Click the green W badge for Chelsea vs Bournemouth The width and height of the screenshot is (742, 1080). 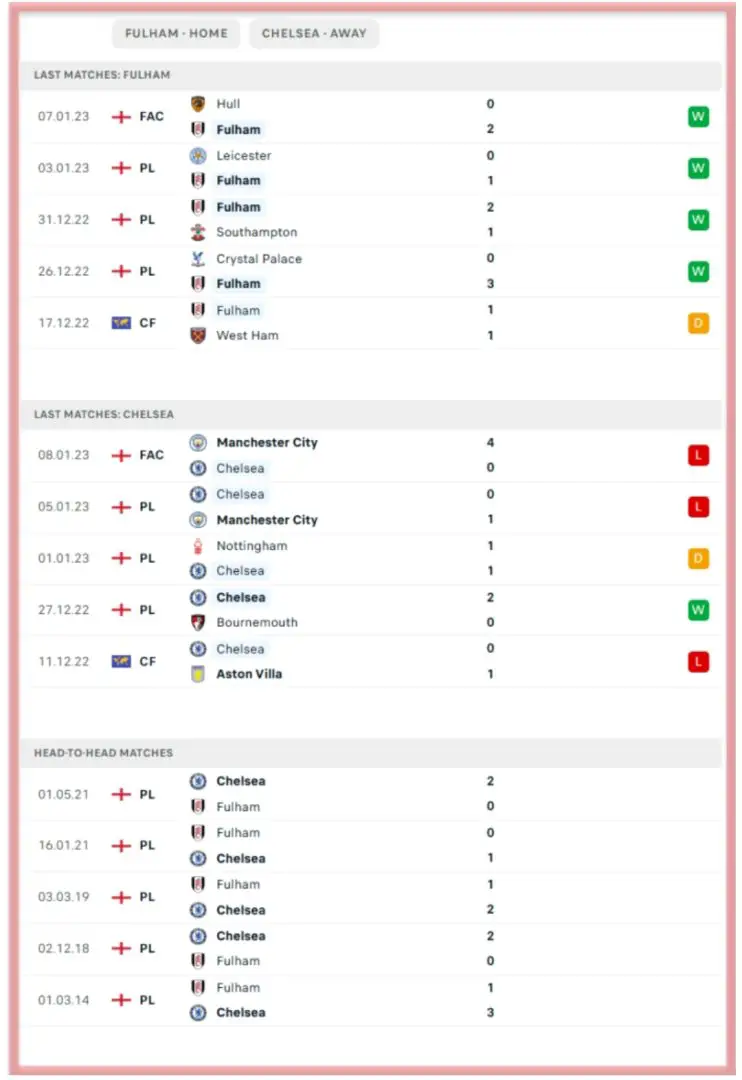coord(698,610)
